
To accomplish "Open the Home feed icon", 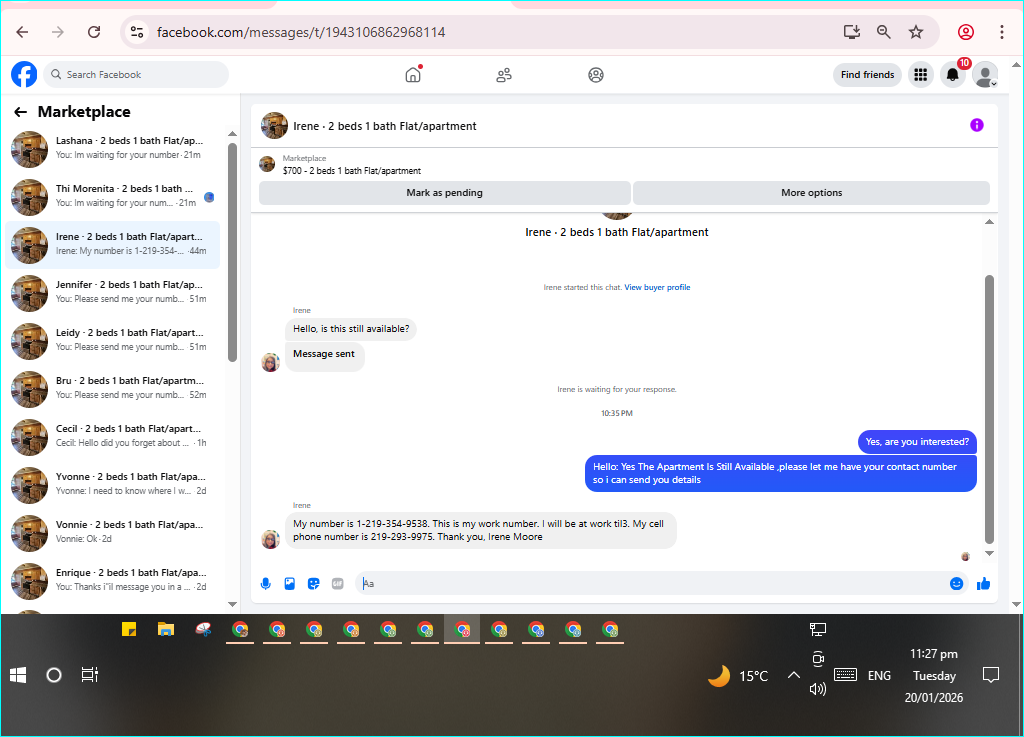I will 413,74.
